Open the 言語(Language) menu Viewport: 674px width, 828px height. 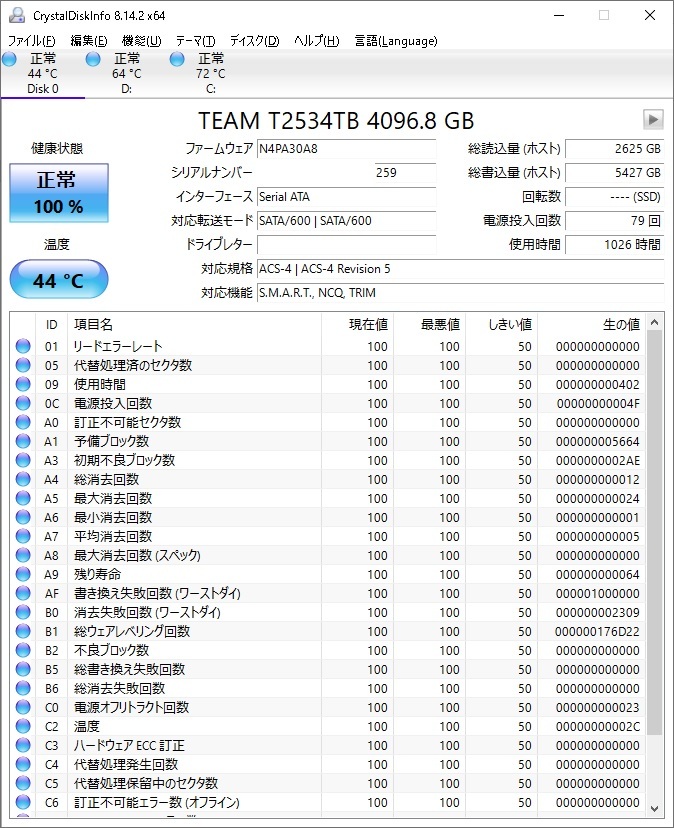[x=396, y=41]
